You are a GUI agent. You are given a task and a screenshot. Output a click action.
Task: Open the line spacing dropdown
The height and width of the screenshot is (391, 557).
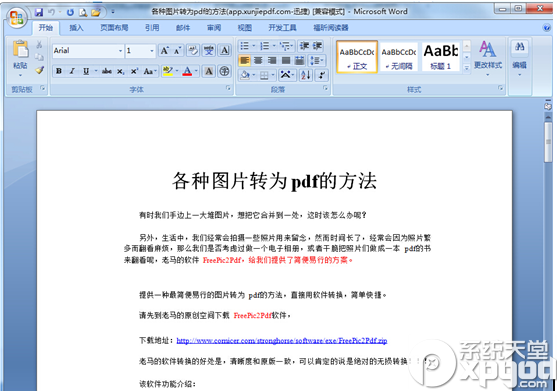click(x=317, y=60)
